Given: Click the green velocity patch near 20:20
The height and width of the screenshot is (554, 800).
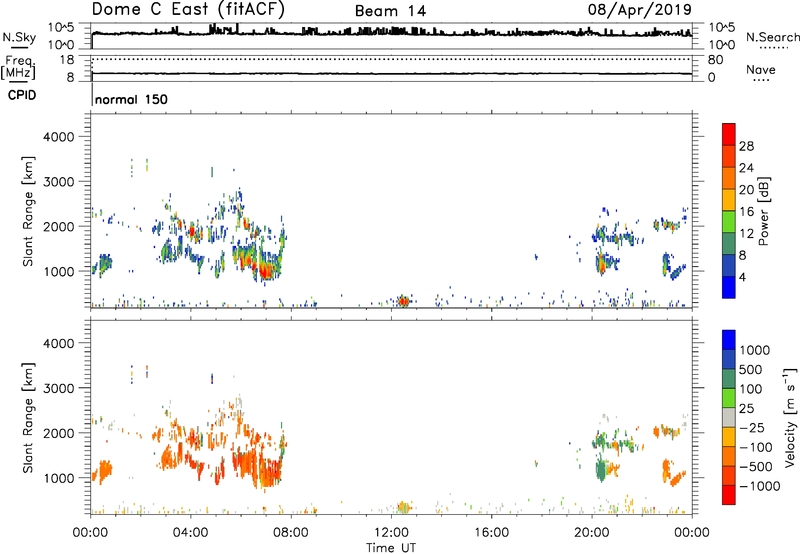Looking at the screenshot, I should 601,470.
